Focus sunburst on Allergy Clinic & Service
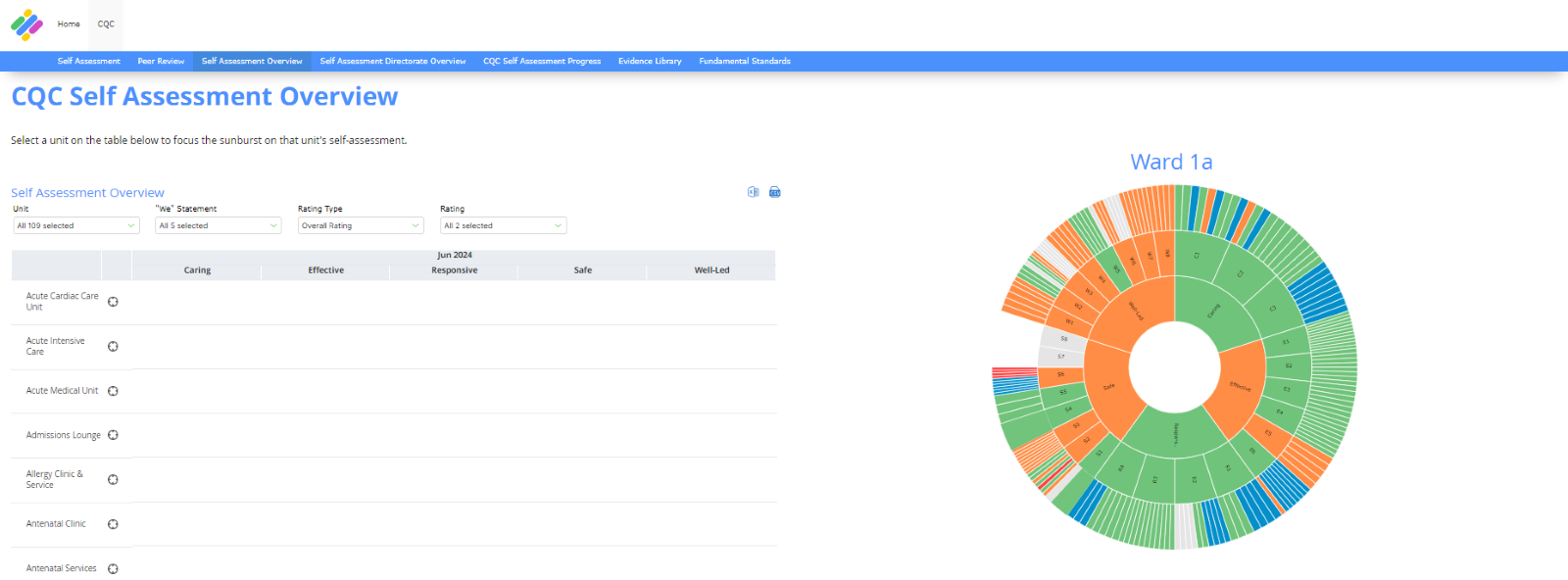 (x=113, y=479)
